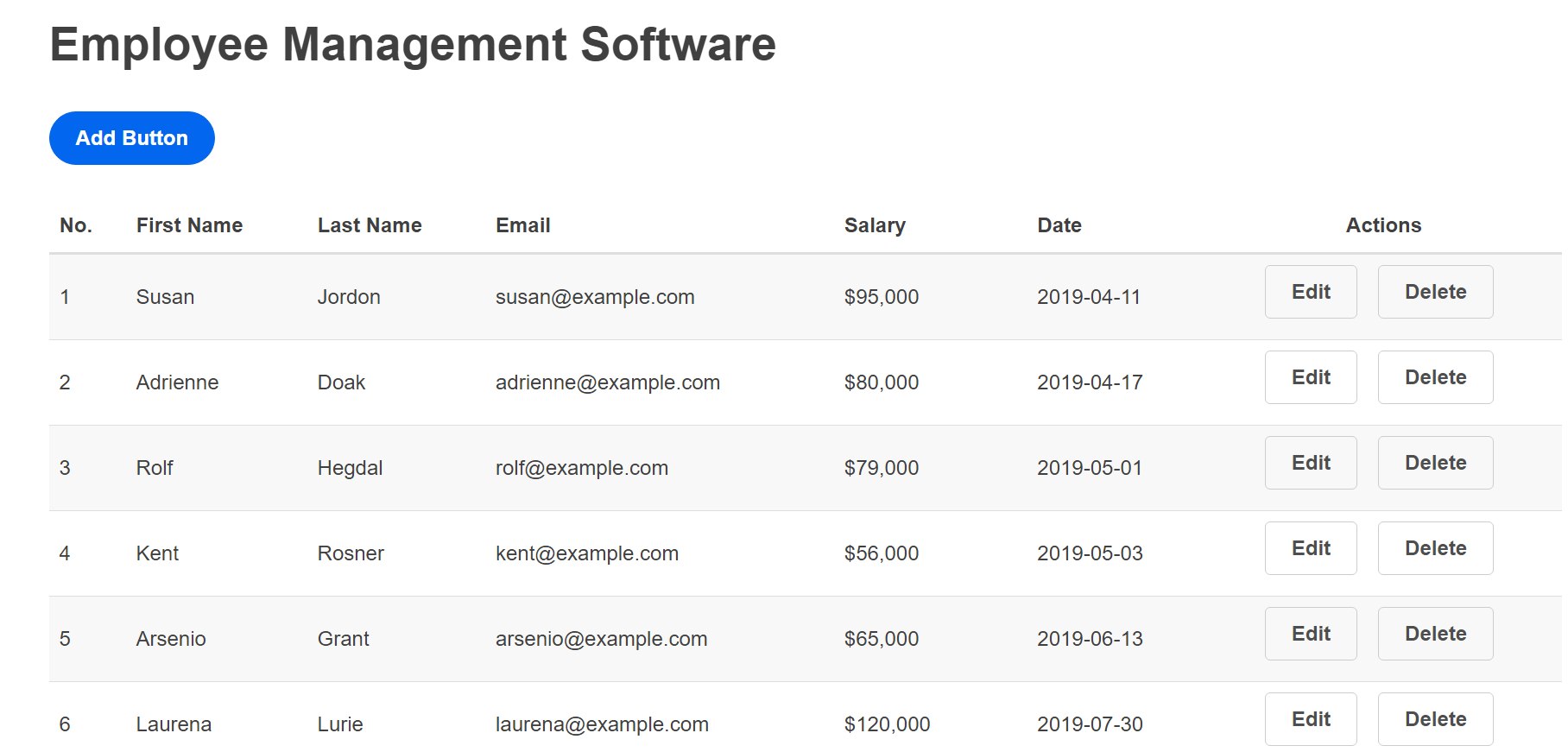Click the $80,000 salary value

point(882,382)
